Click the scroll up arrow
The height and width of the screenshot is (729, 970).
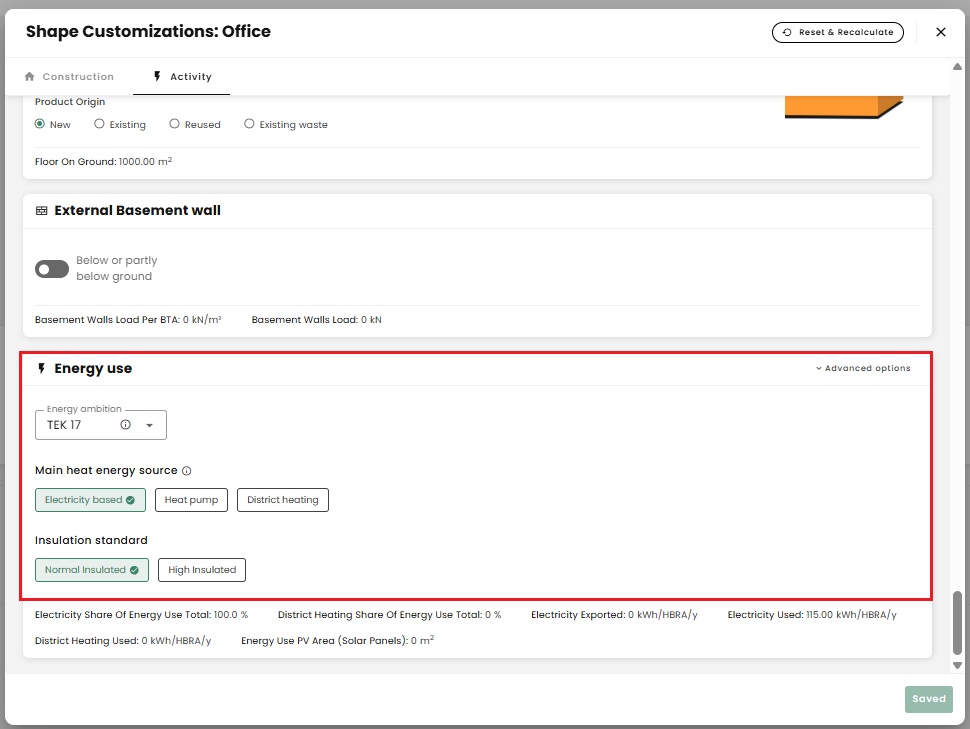tap(957, 67)
